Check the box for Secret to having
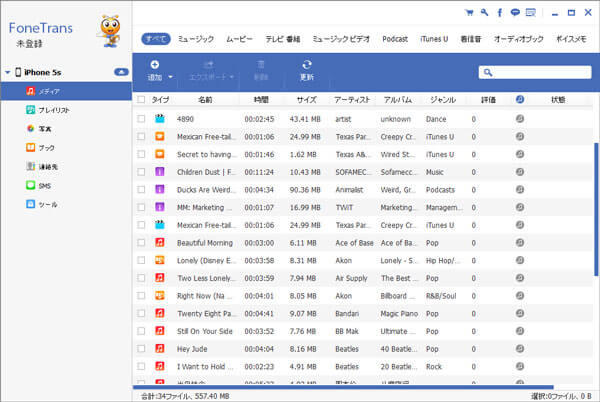 click(141, 154)
